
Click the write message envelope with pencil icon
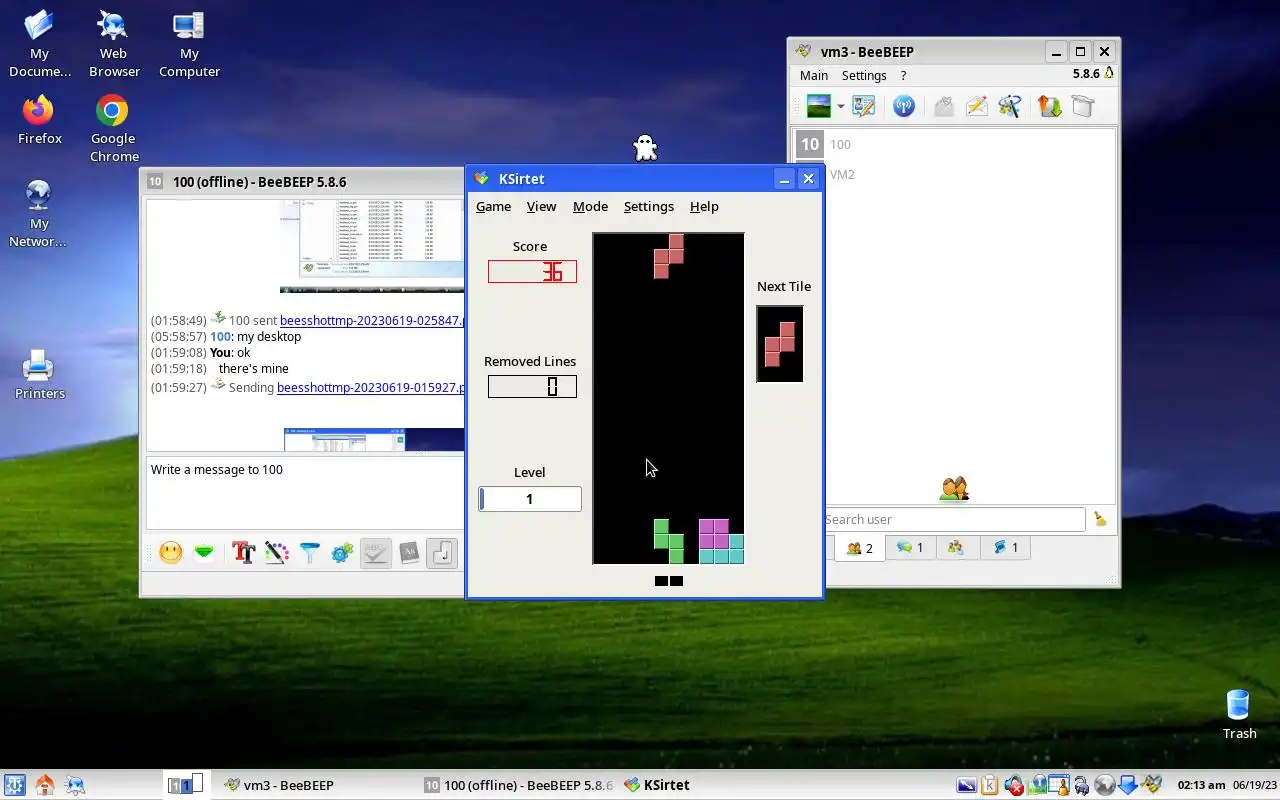[977, 106]
